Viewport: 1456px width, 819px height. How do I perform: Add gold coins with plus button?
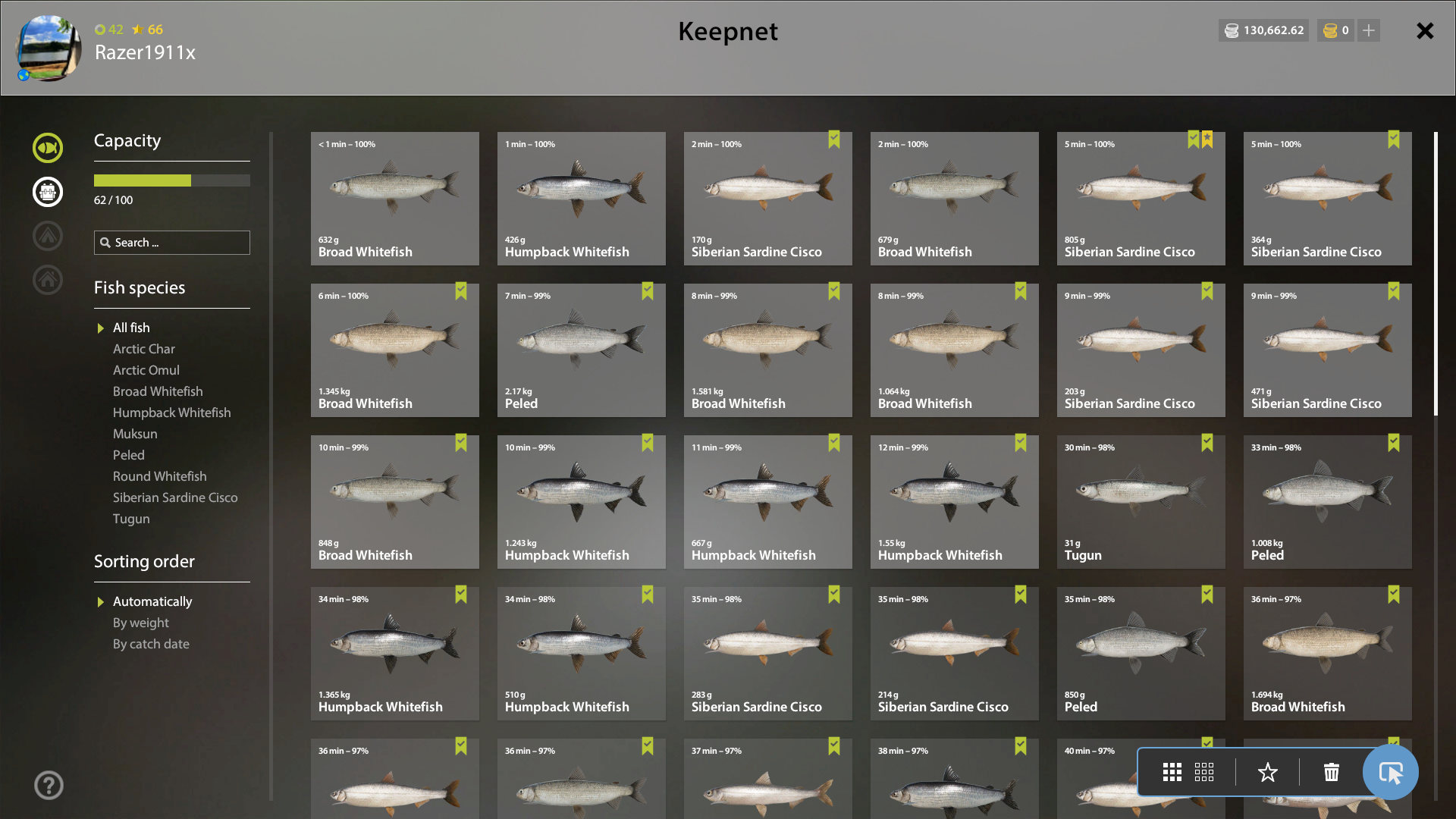click(1369, 30)
